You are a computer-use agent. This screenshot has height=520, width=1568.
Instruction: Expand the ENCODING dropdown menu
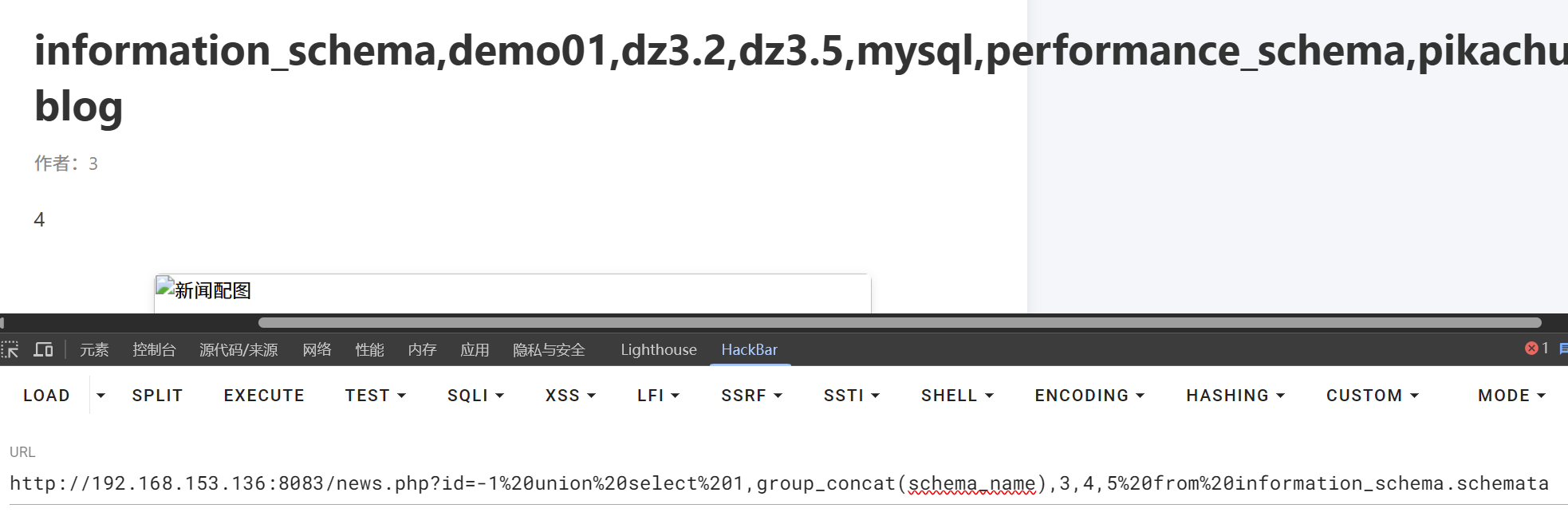click(x=1089, y=396)
